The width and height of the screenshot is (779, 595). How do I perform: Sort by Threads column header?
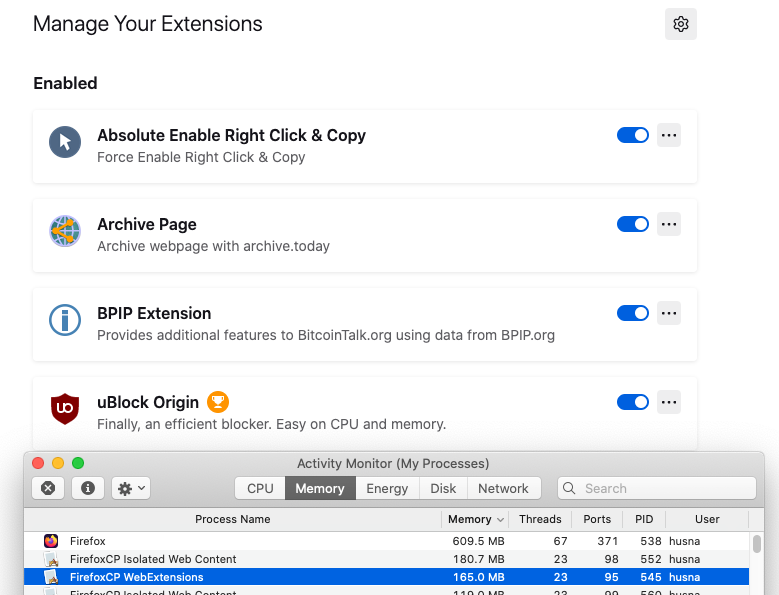coord(540,519)
